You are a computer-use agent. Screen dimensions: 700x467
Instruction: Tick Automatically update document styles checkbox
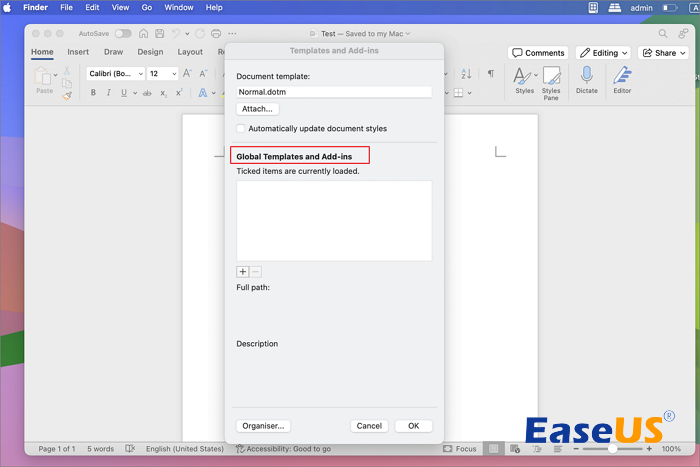click(x=241, y=129)
